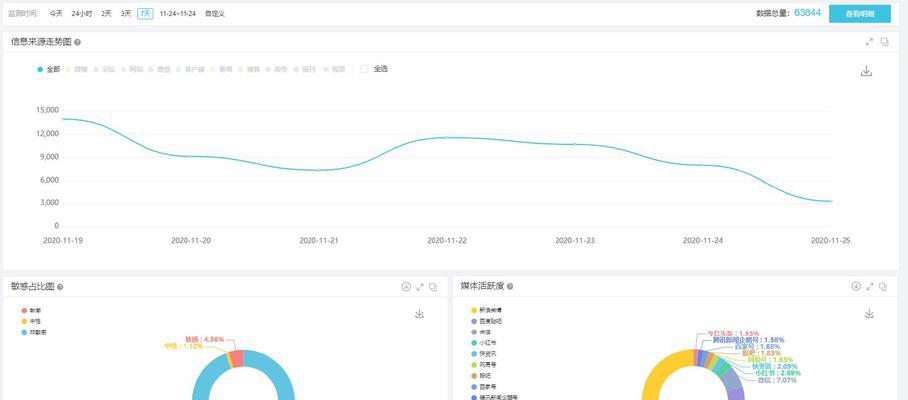Viewport: 908px width, 400px height.
Task: Click trend data point for 2020-11-19
Action: [x=63, y=119]
